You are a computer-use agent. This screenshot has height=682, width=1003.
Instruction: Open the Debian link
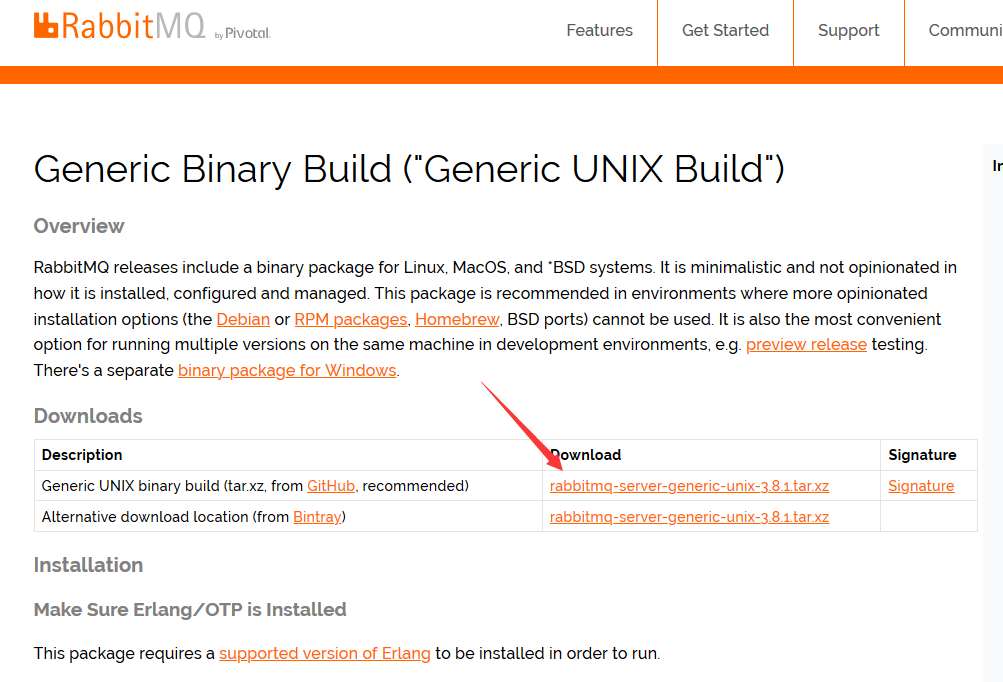coord(242,319)
